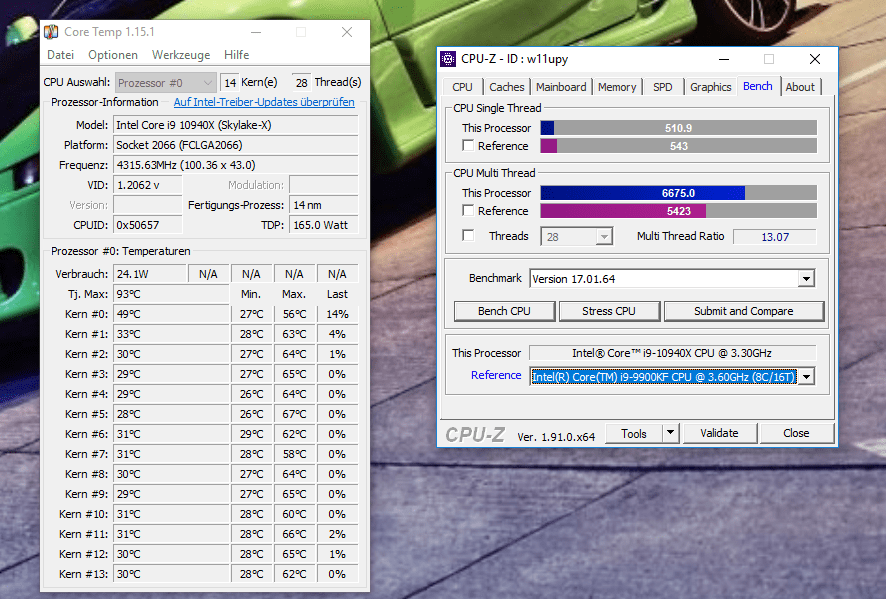Click the Model field Intel Core i9 10940X
The width and height of the screenshot is (886, 599).
point(236,125)
